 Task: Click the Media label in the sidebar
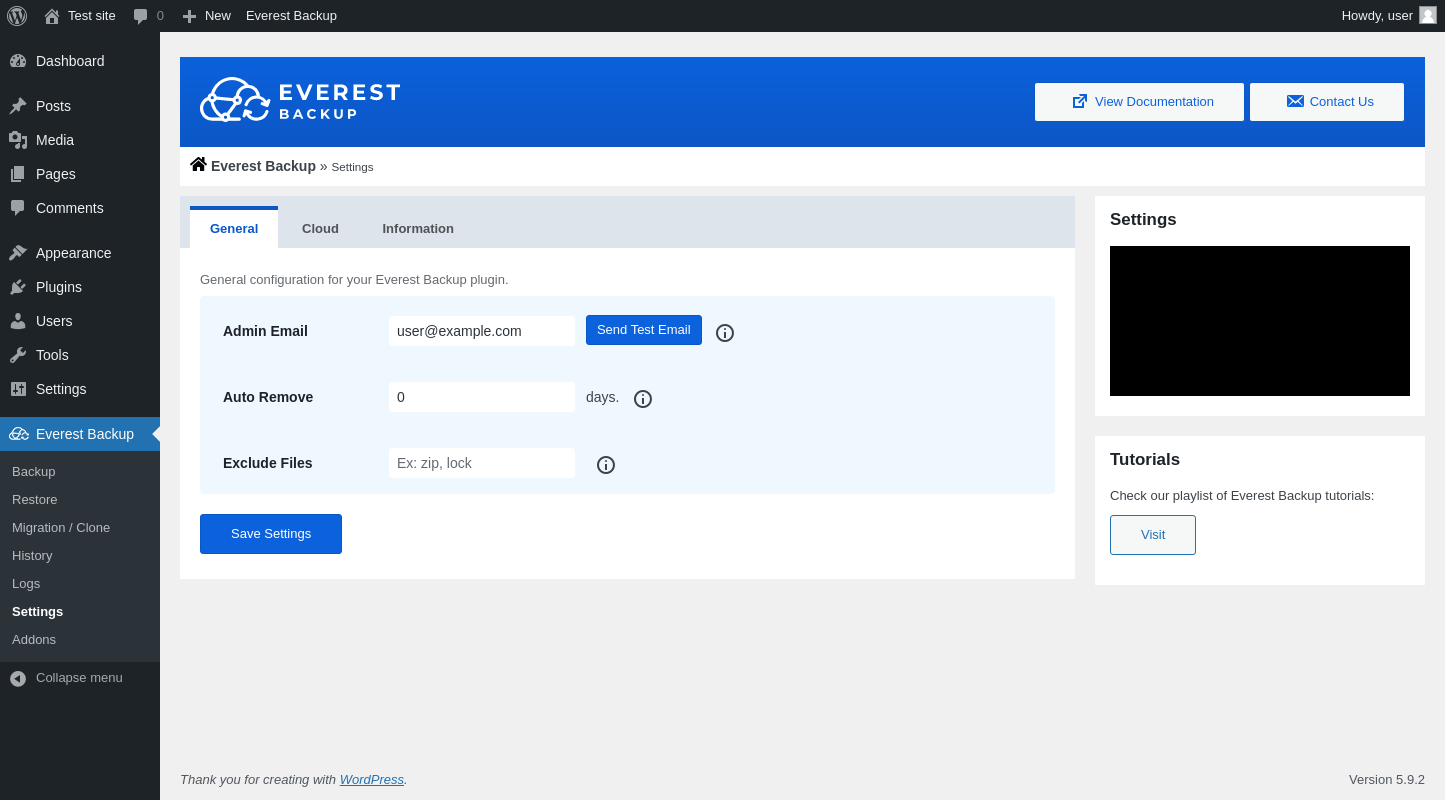(x=55, y=140)
